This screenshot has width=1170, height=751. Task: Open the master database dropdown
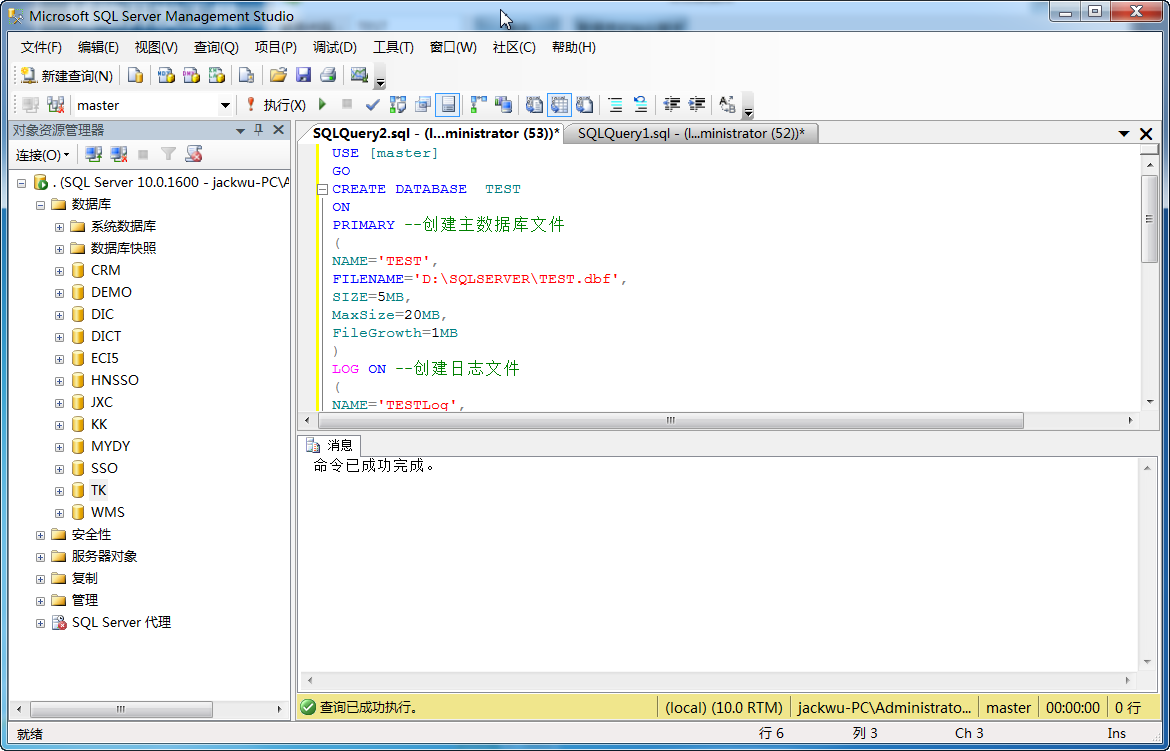click(225, 105)
